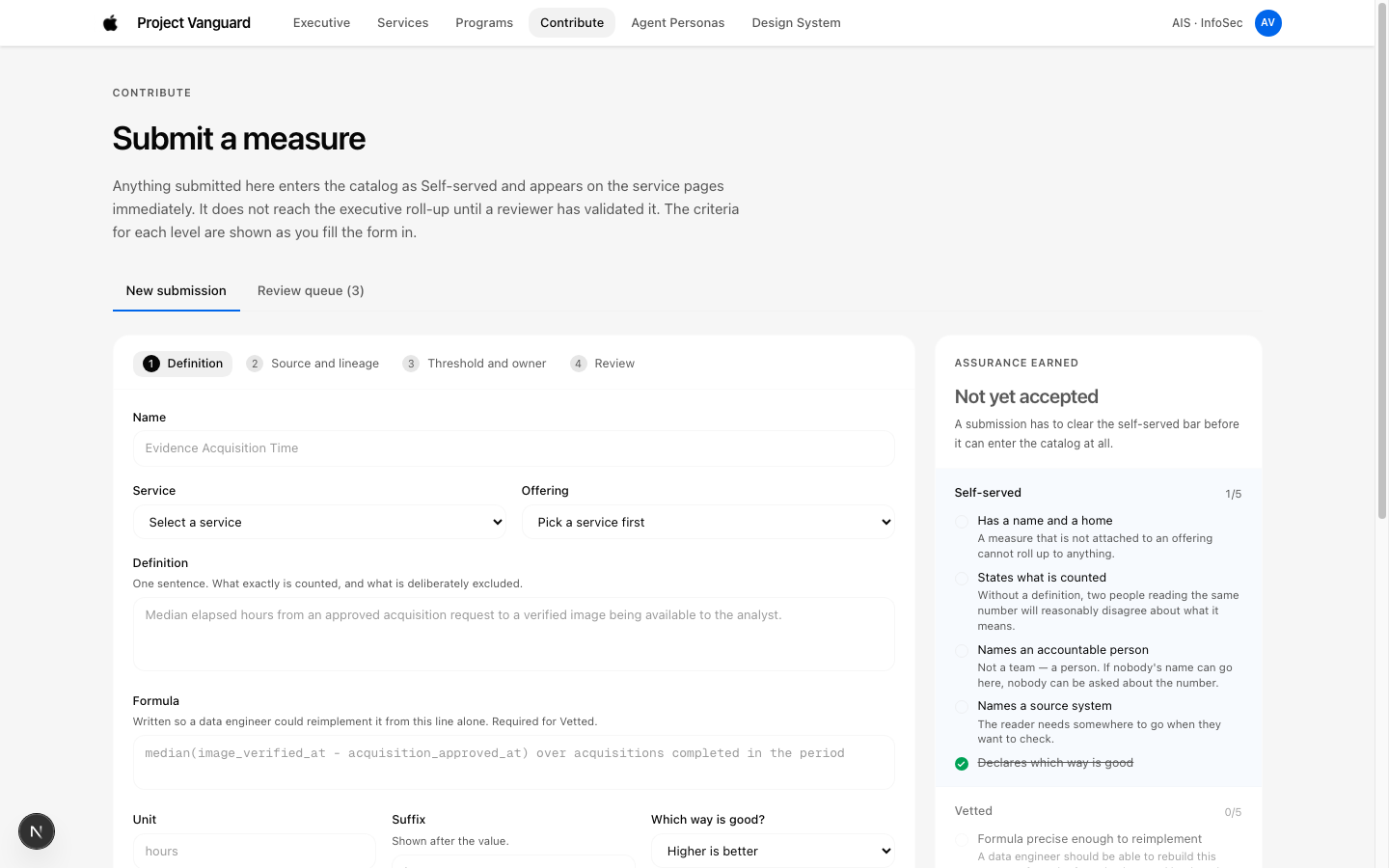The height and width of the screenshot is (868, 1389).
Task: Open the Agent Personas nav item
Action: click(677, 23)
